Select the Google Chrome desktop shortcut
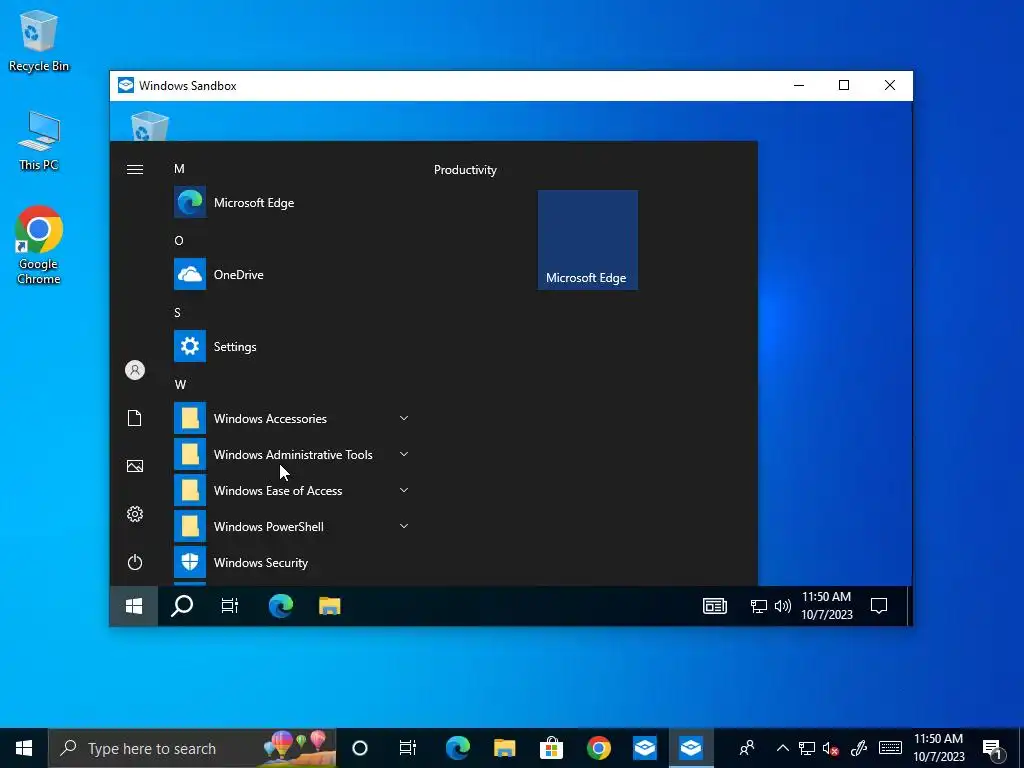Screen dimensions: 1024x768 point(39,245)
